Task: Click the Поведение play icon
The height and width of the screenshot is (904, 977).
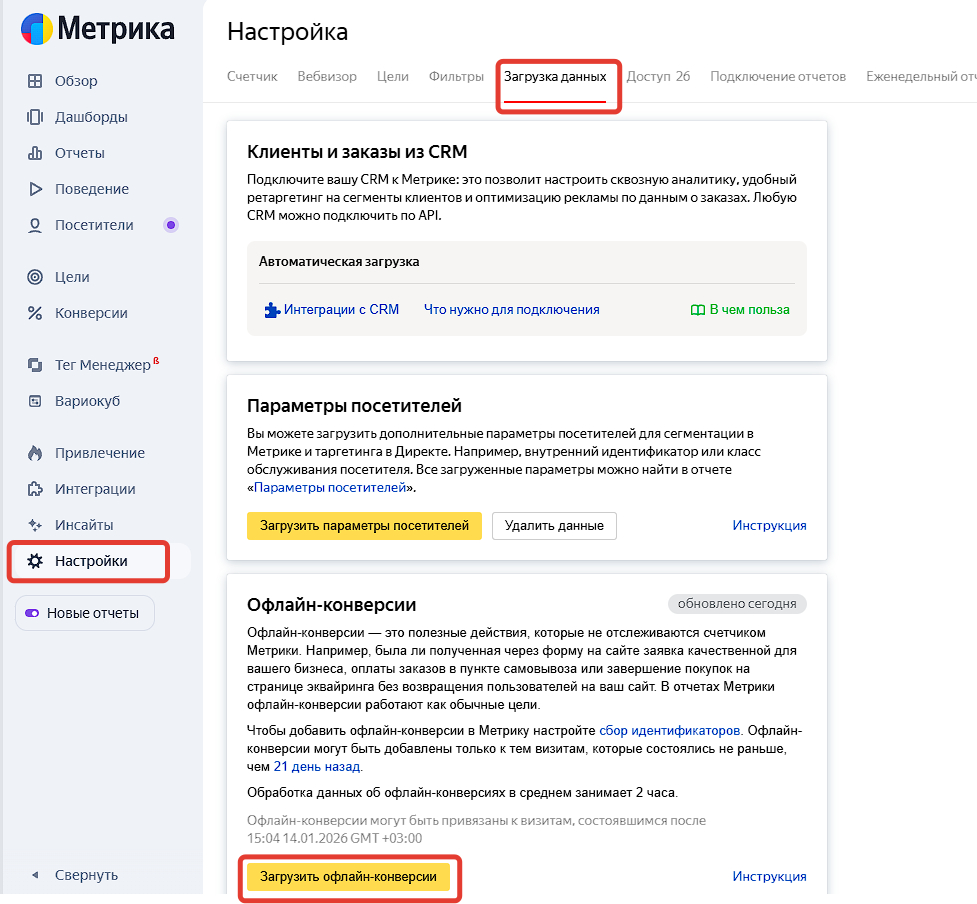Action: (x=36, y=189)
